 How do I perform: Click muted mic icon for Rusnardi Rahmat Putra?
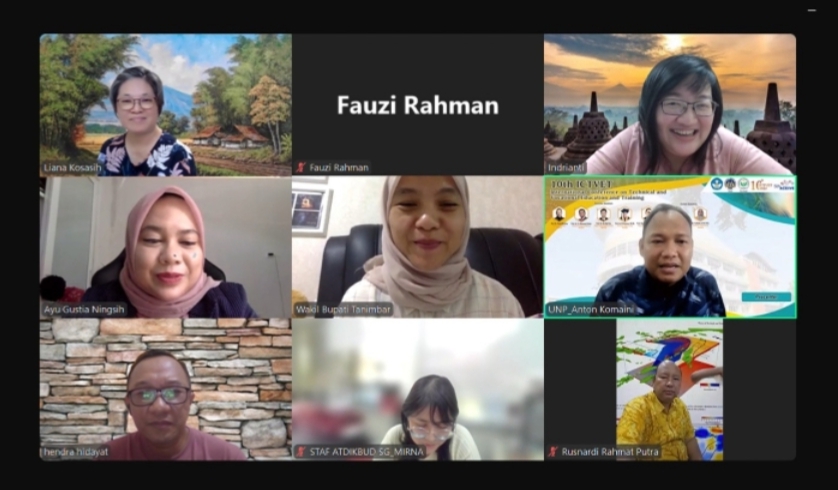pos(553,452)
